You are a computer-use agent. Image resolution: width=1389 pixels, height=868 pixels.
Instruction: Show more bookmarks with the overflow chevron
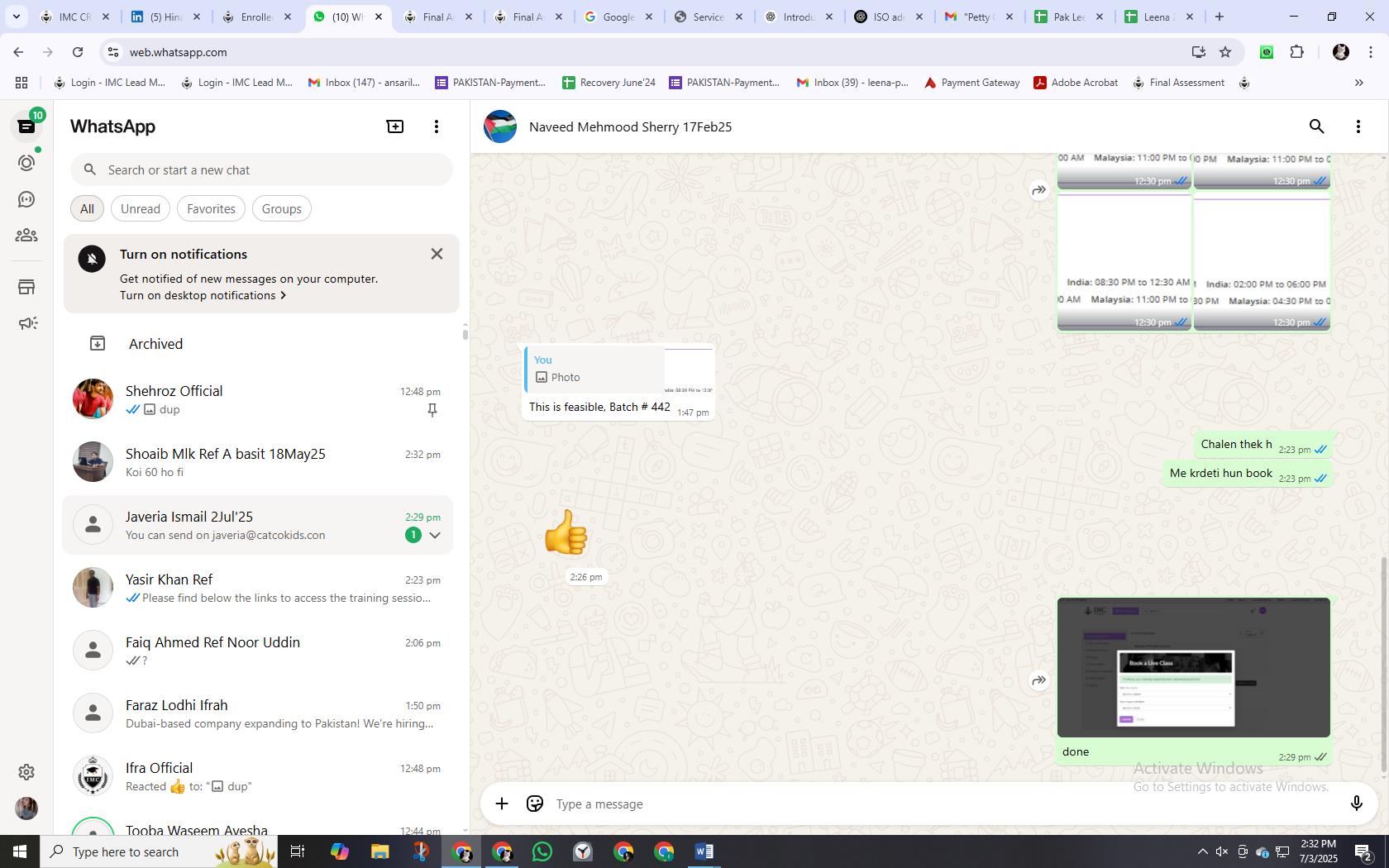pos(1358,83)
